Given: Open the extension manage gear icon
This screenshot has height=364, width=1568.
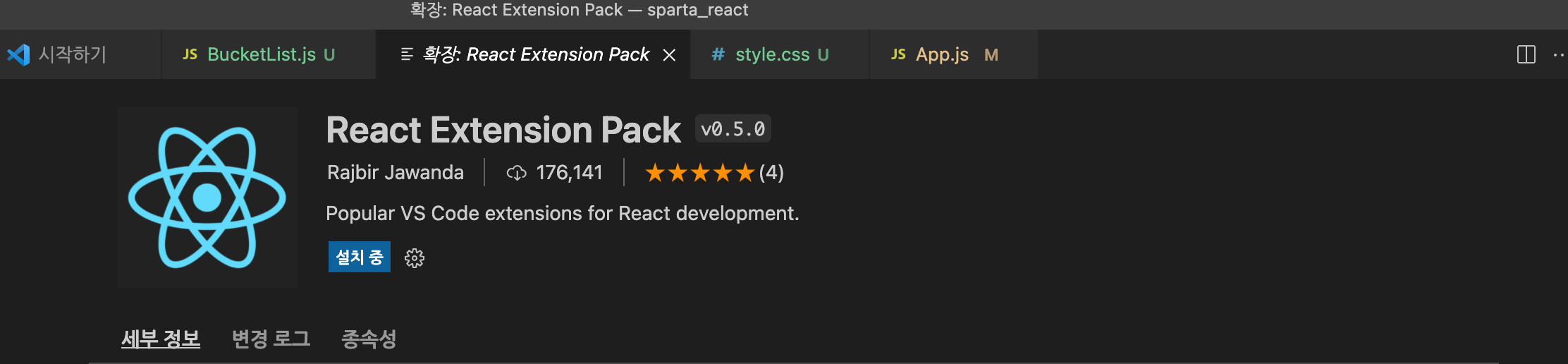Looking at the screenshot, I should point(415,258).
